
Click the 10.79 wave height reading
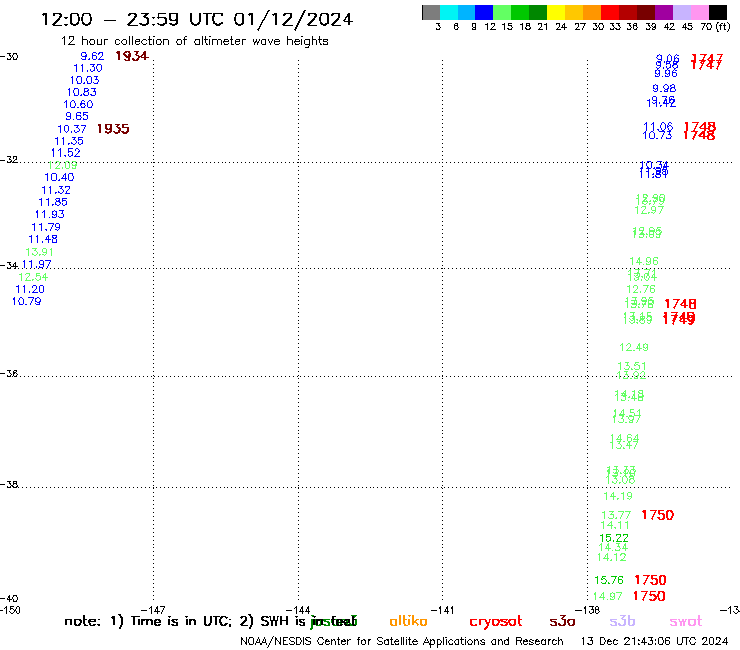[x=26, y=301]
